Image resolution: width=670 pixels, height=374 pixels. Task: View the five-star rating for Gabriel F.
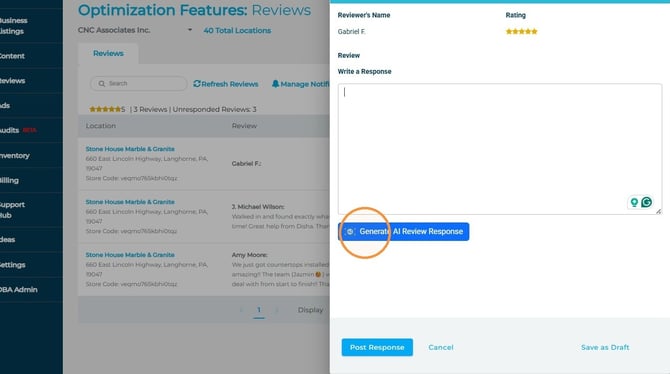tap(521, 31)
